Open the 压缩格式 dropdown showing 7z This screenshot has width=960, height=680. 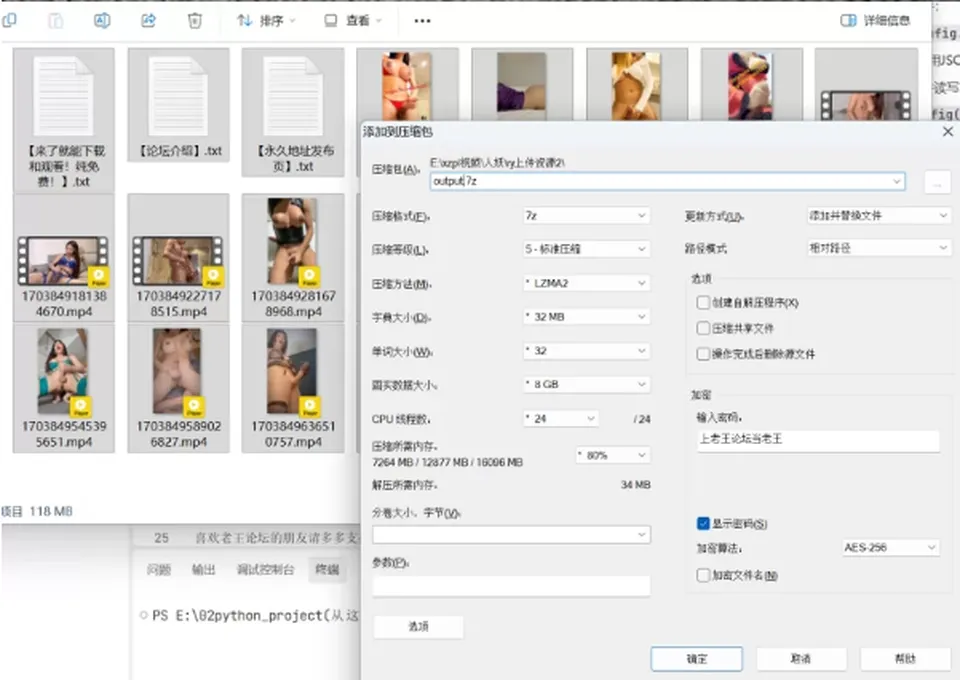(586, 215)
